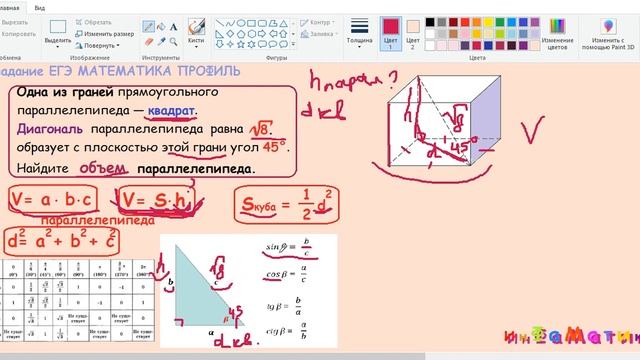
Task: Expand the Кисти brushes dropdown arrow
Action: 196,47
